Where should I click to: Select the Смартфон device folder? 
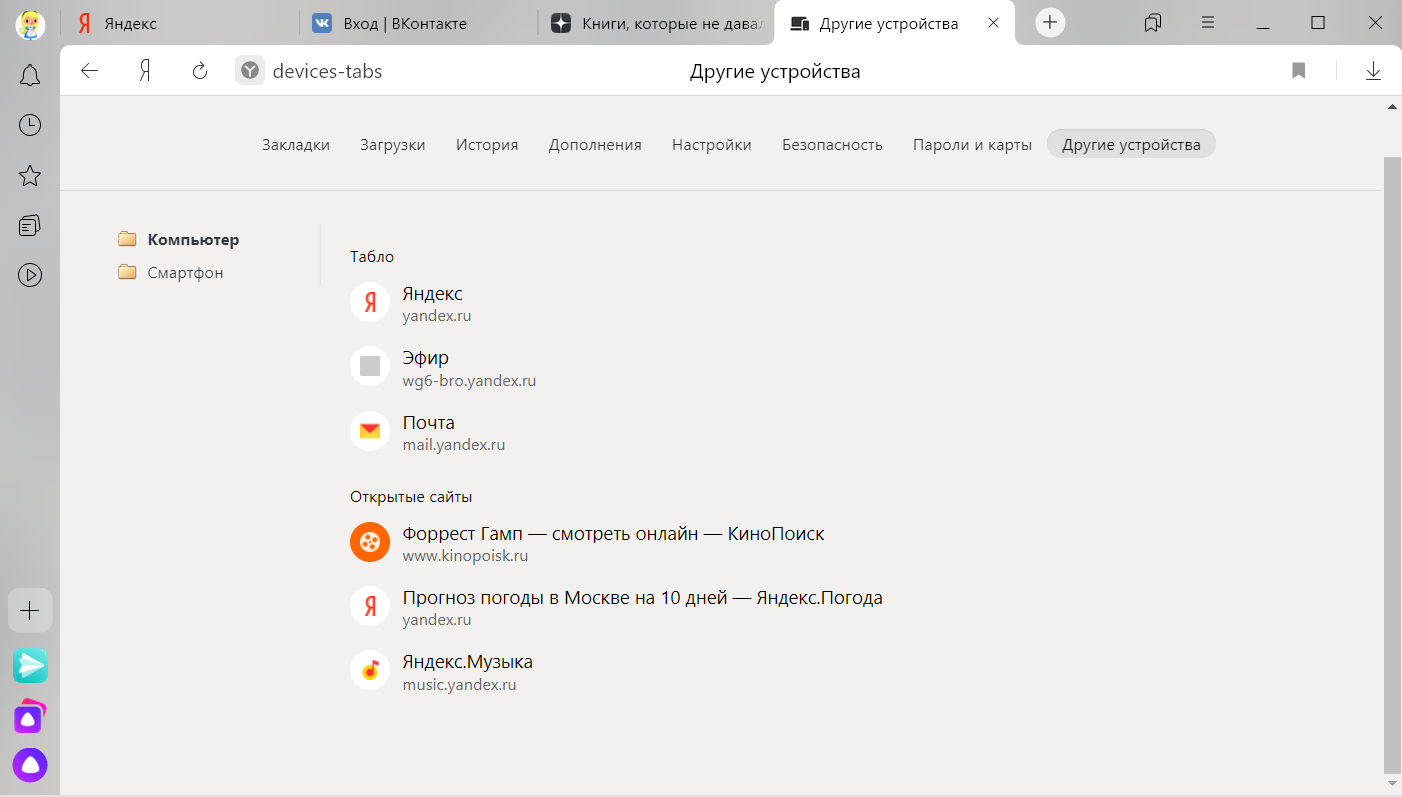click(x=171, y=272)
